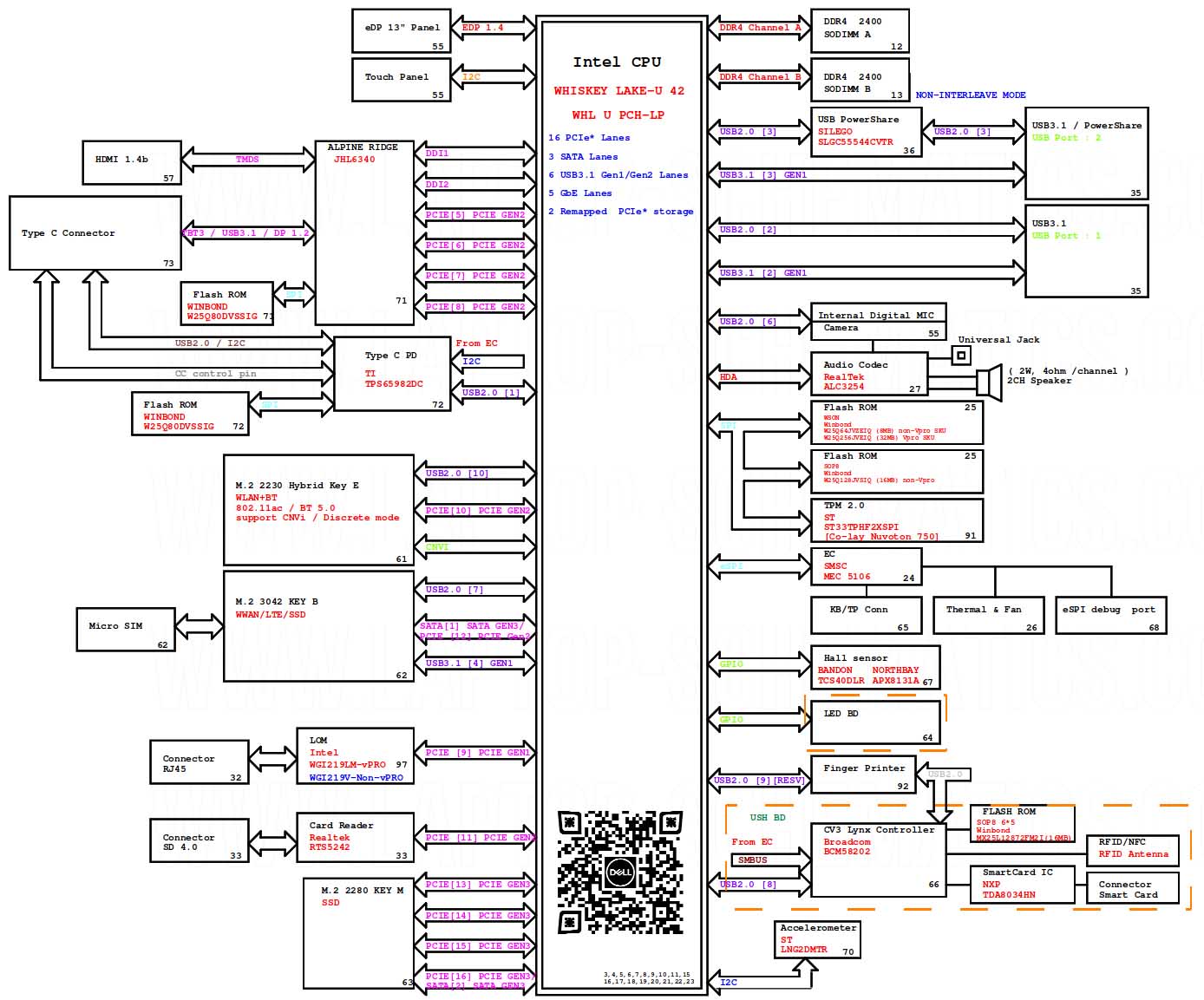Viewport: 1204px width, 1000px height.
Task: Click WHISKEY LAKE-U 42 label
Action: [619, 90]
